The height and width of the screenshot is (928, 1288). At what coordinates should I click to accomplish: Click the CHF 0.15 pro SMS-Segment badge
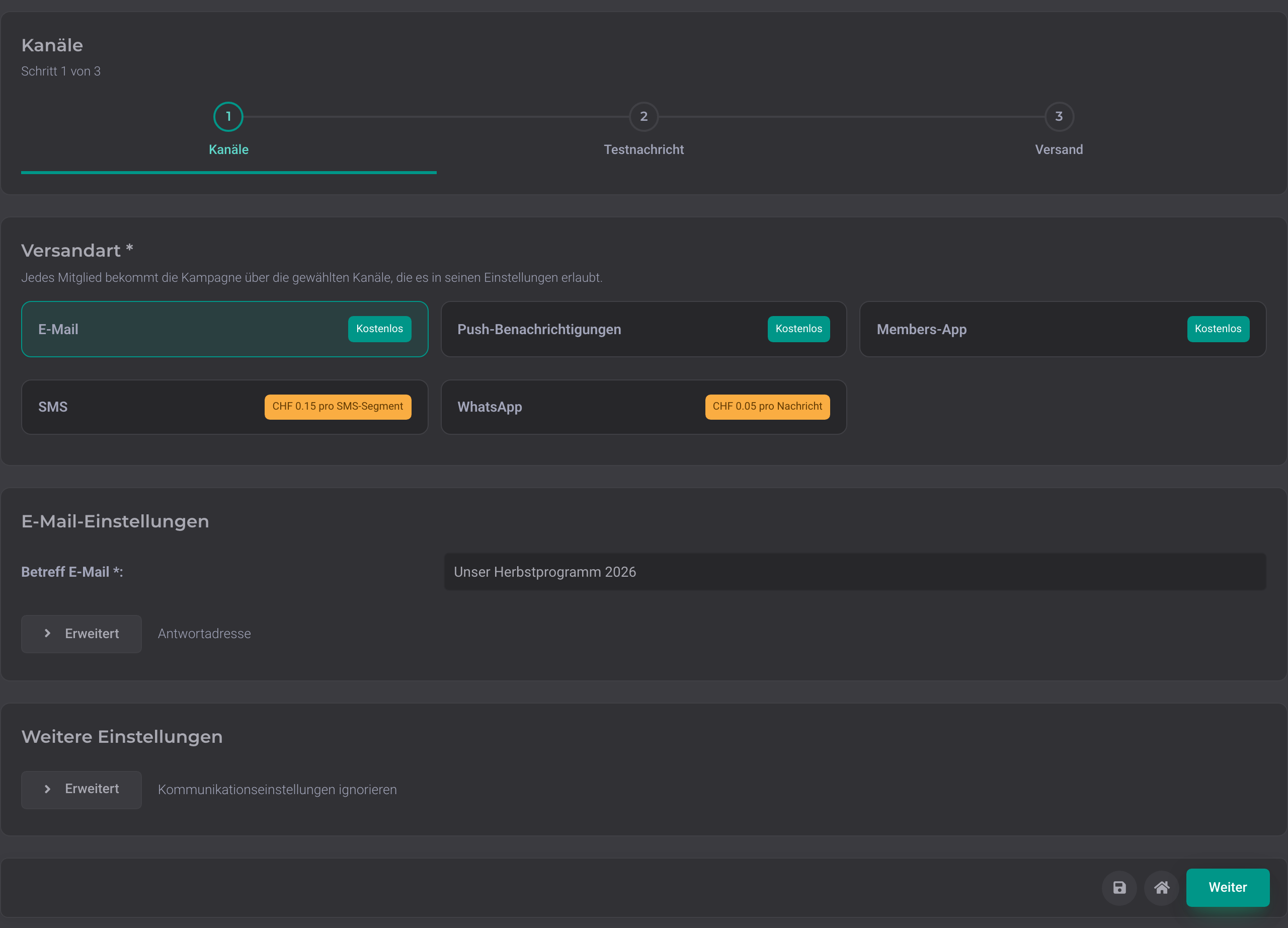pyautogui.click(x=337, y=406)
